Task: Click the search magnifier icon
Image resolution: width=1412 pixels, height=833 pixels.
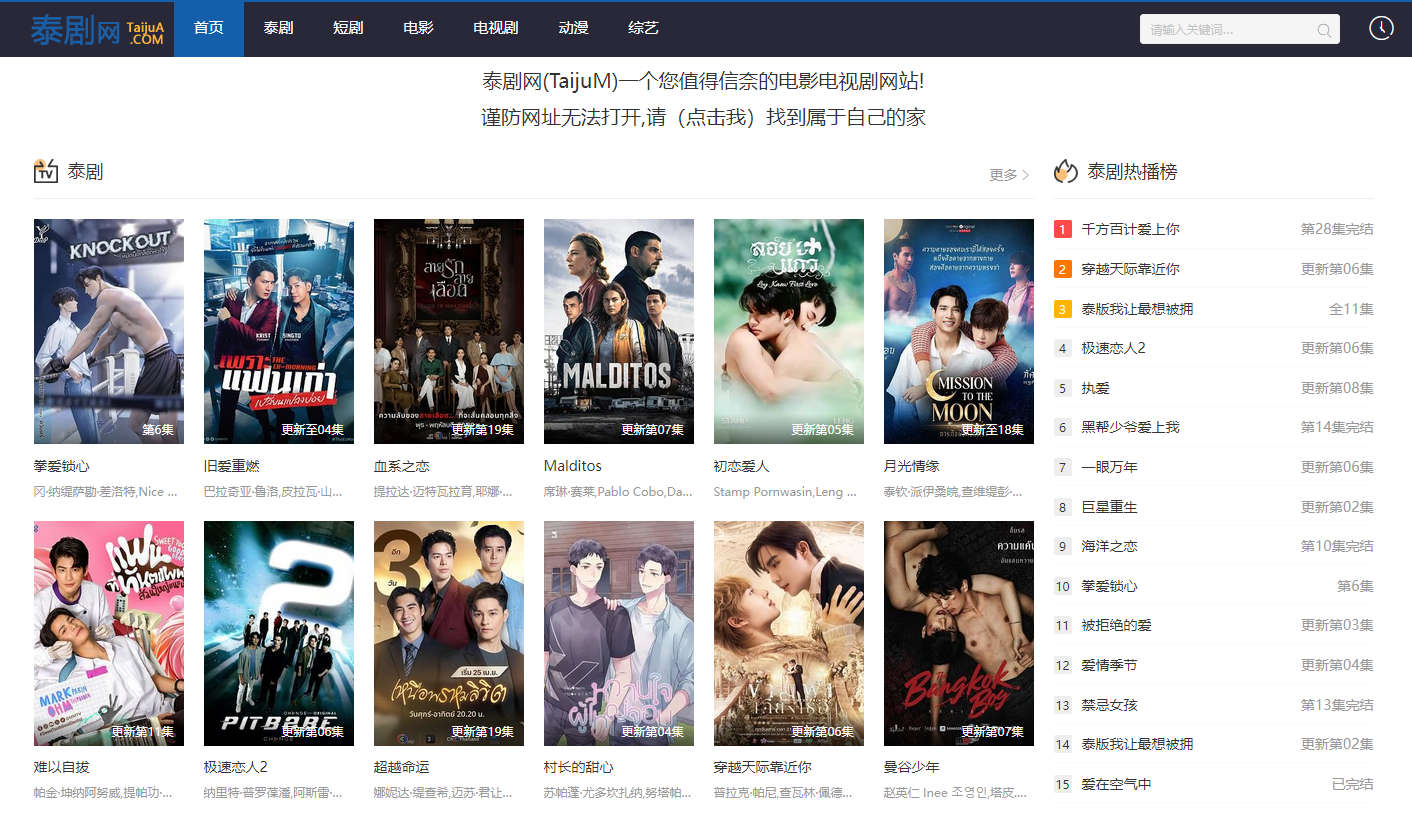Action: tap(1324, 30)
